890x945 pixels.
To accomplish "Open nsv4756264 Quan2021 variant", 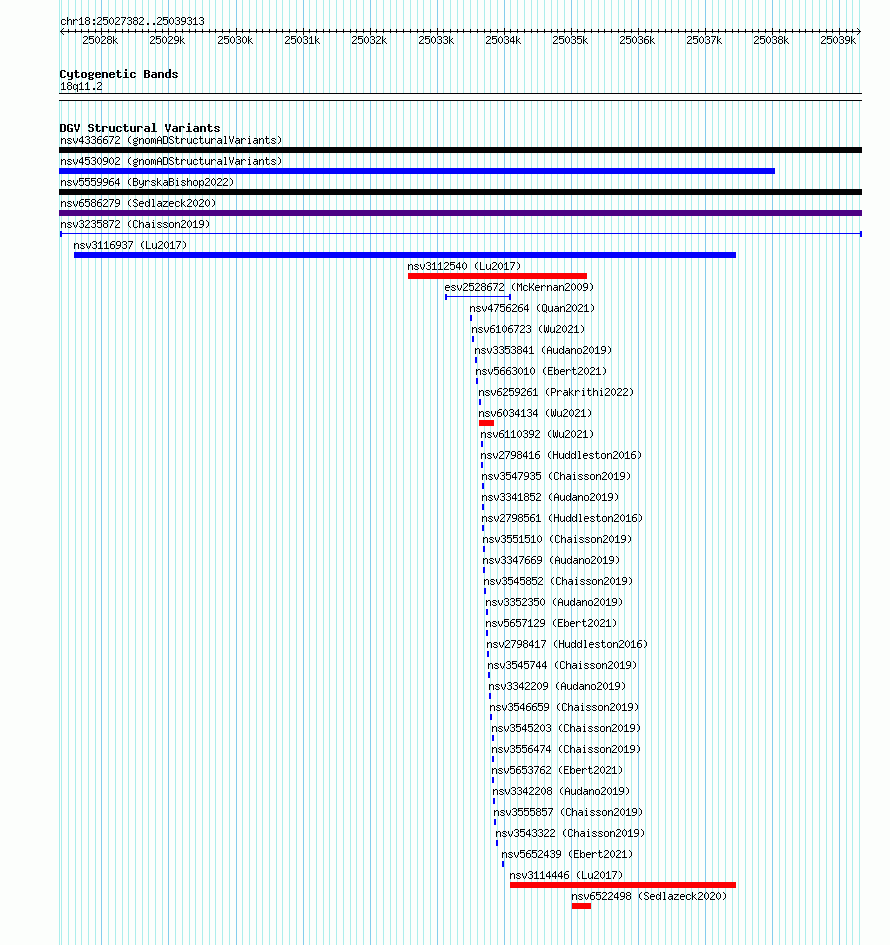I will [532, 309].
